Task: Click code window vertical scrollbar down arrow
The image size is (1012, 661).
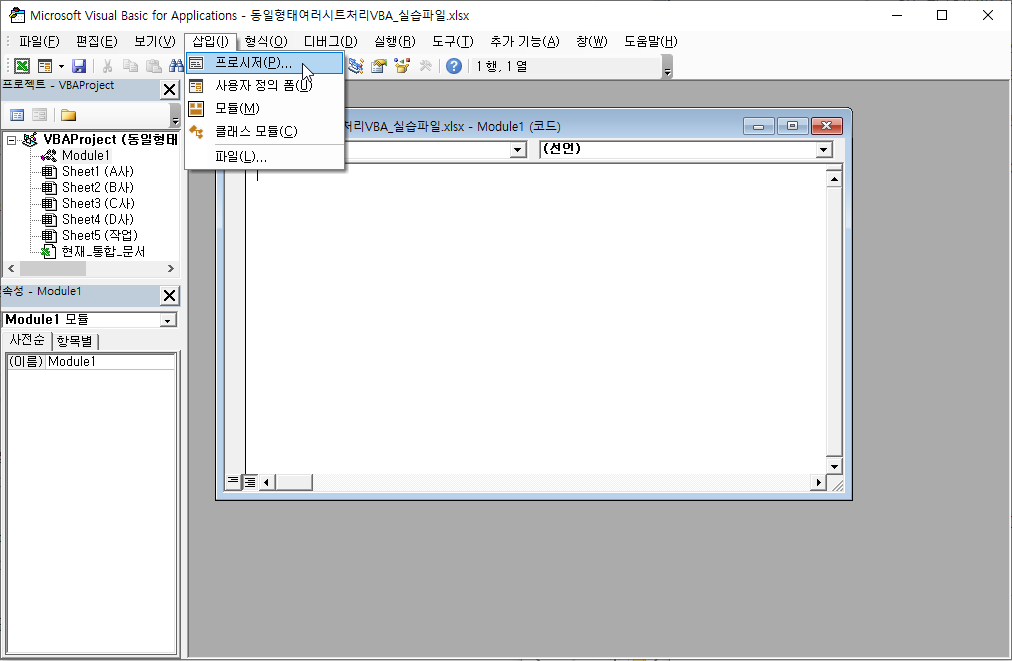Action: coord(834,466)
